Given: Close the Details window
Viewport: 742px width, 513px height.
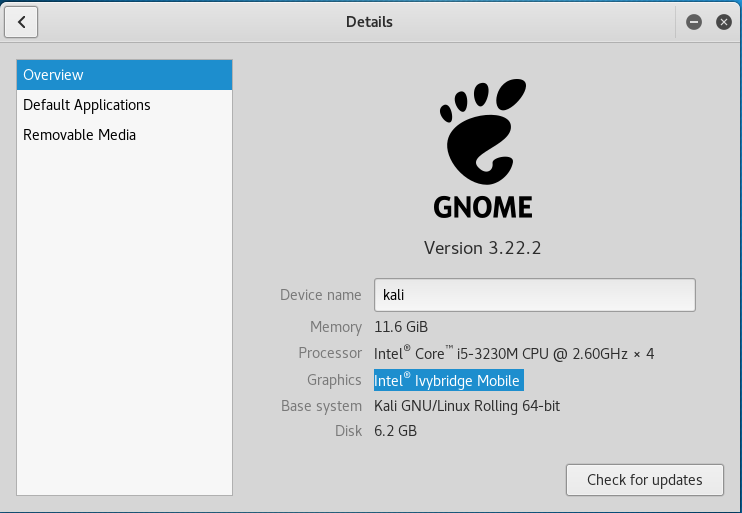Looking at the screenshot, I should pos(724,22).
